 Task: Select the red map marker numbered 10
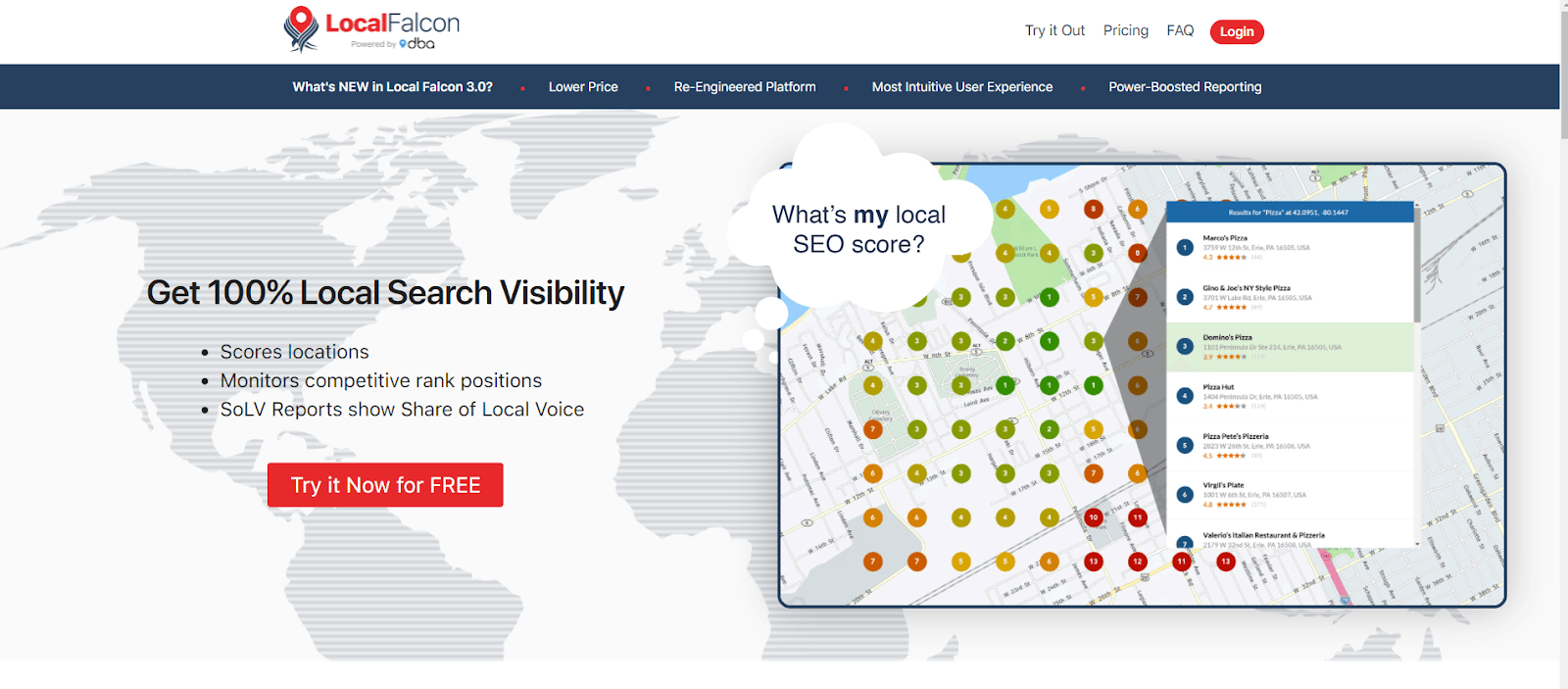pyautogui.click(x=1093, y=517)
